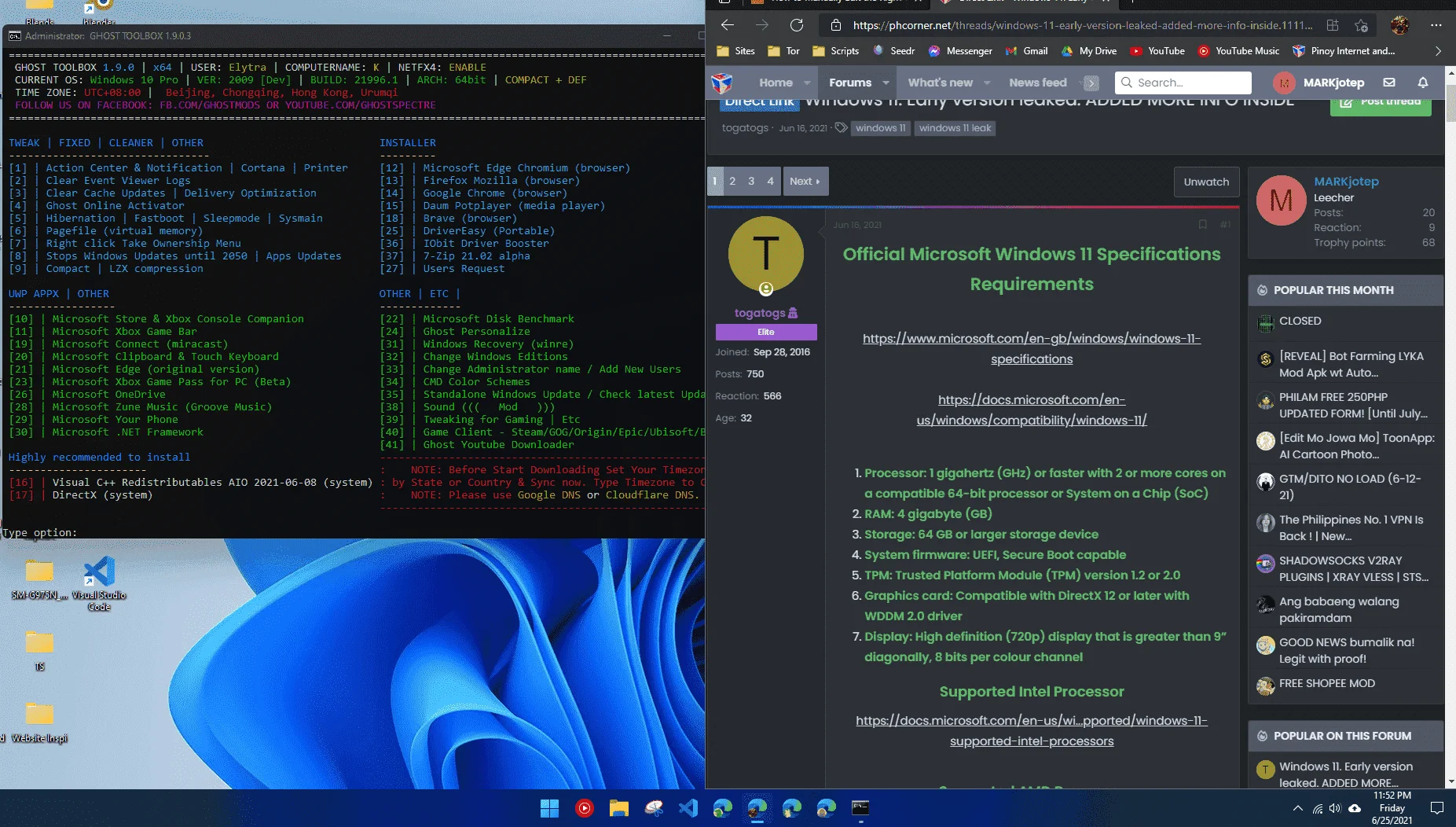Open the command prompt taskbar icon
Image resolution: width=1456 pixels, height=827 pixels.
click(x=860, y=808)
